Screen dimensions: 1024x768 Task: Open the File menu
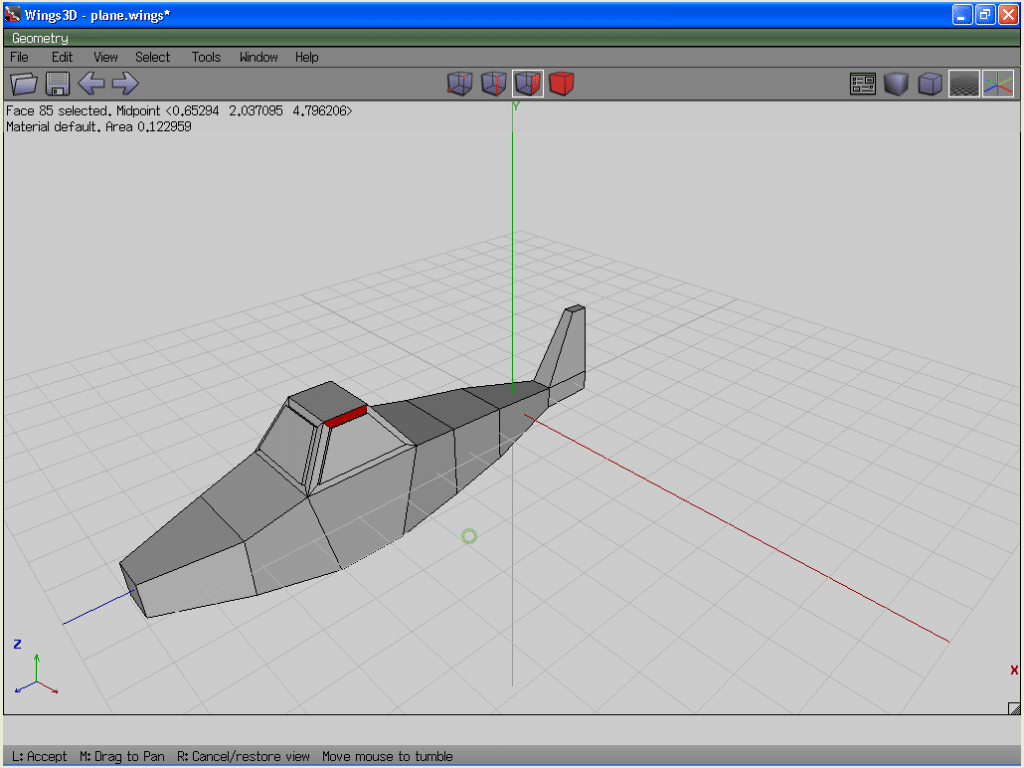pyautogui.click(x=19, y=57)
